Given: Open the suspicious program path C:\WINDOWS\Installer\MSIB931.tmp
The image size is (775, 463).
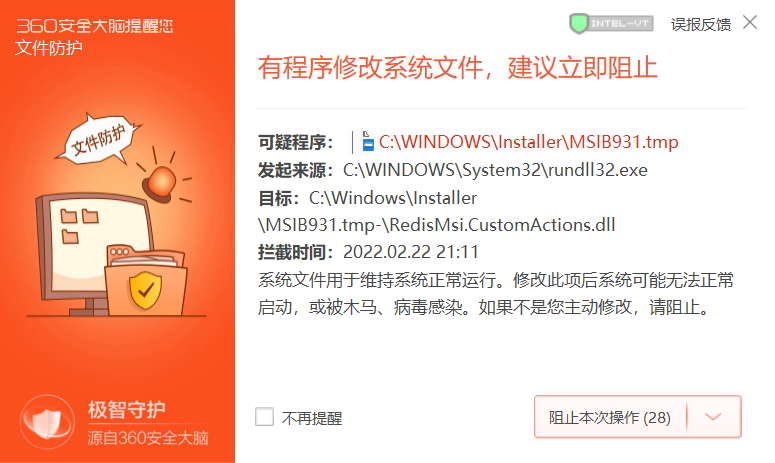Looking at the screenshot, I should point(528,142).
